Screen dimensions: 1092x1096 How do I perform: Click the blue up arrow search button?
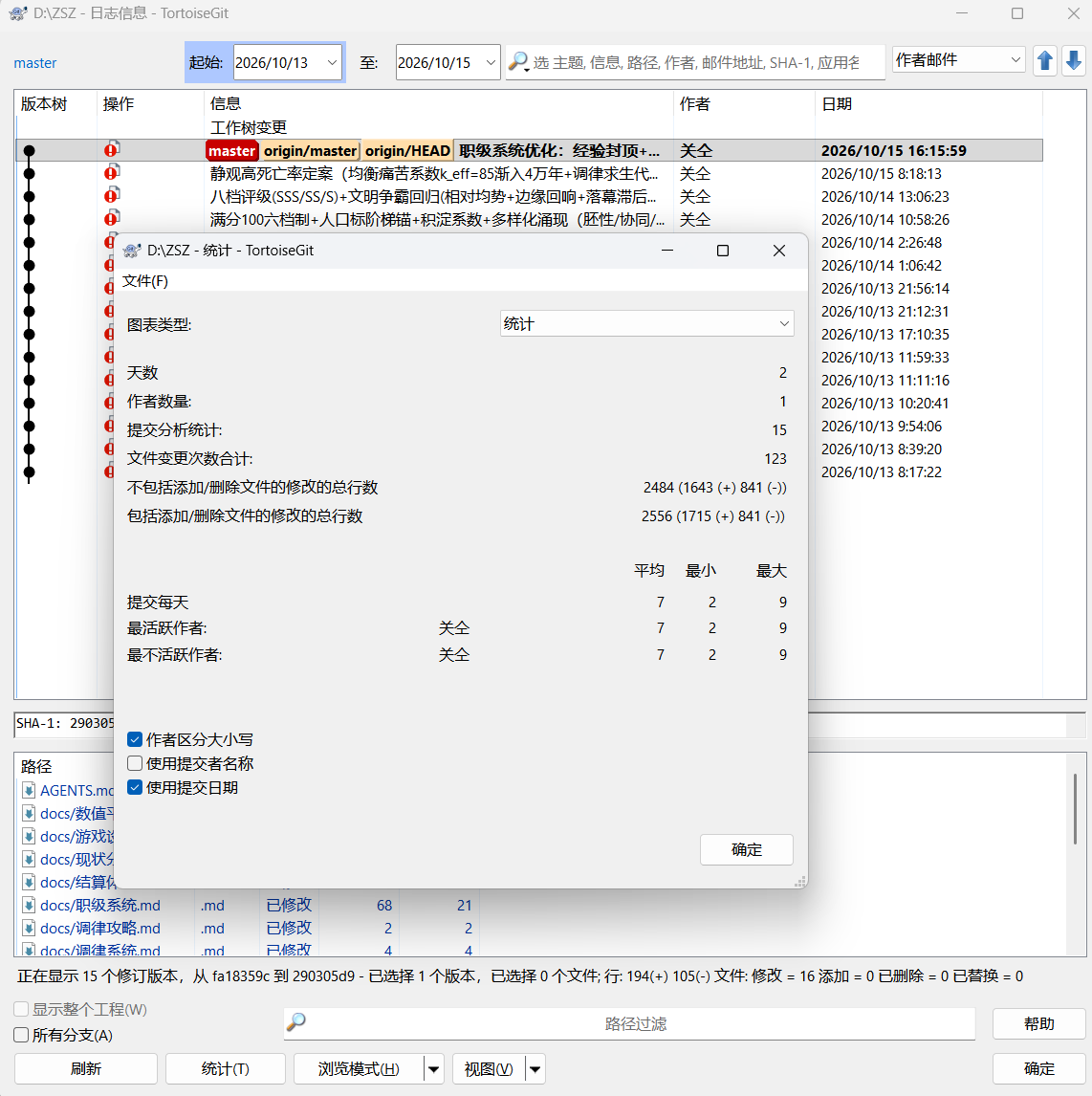1044,61
